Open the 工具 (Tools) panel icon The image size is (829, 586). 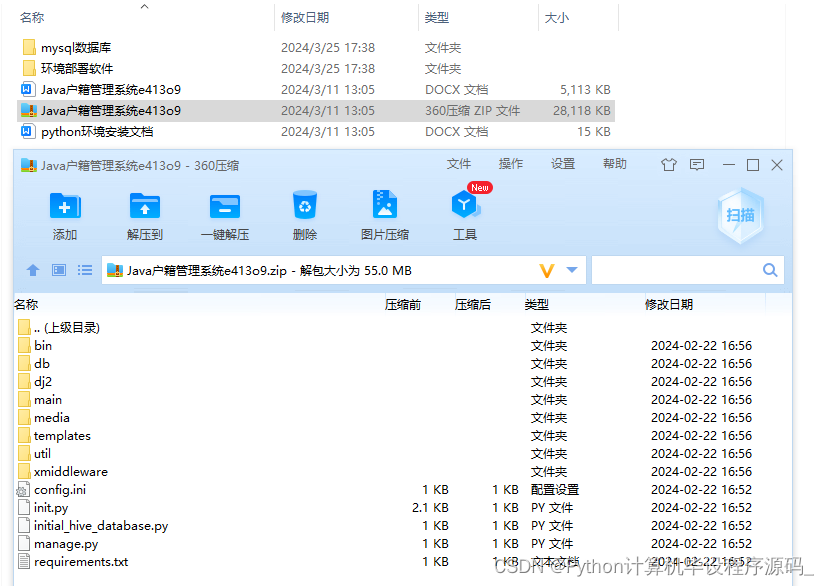pyautogui.click(x=463, y=212)
